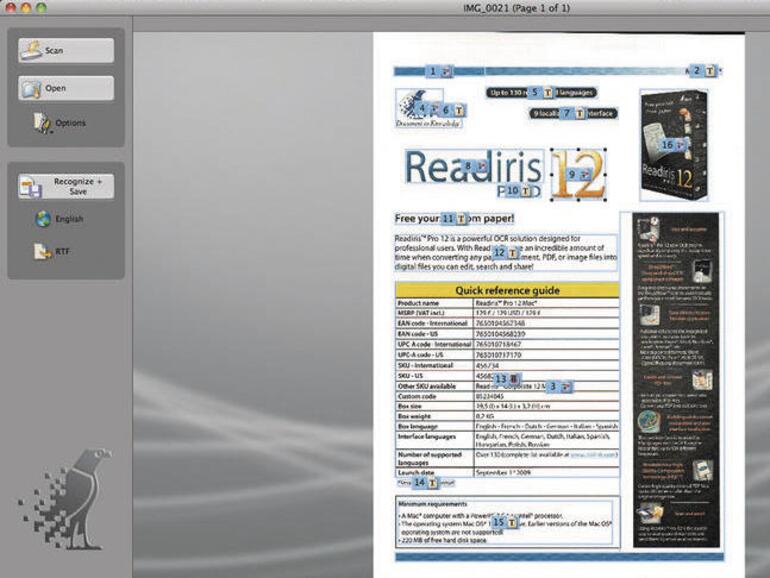Choose the English recognition language

click(x=59, y=219)
